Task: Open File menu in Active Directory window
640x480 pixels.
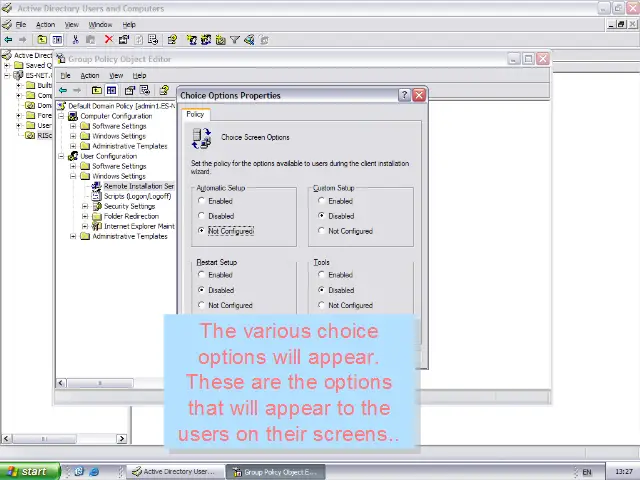Action: (20, 24)
